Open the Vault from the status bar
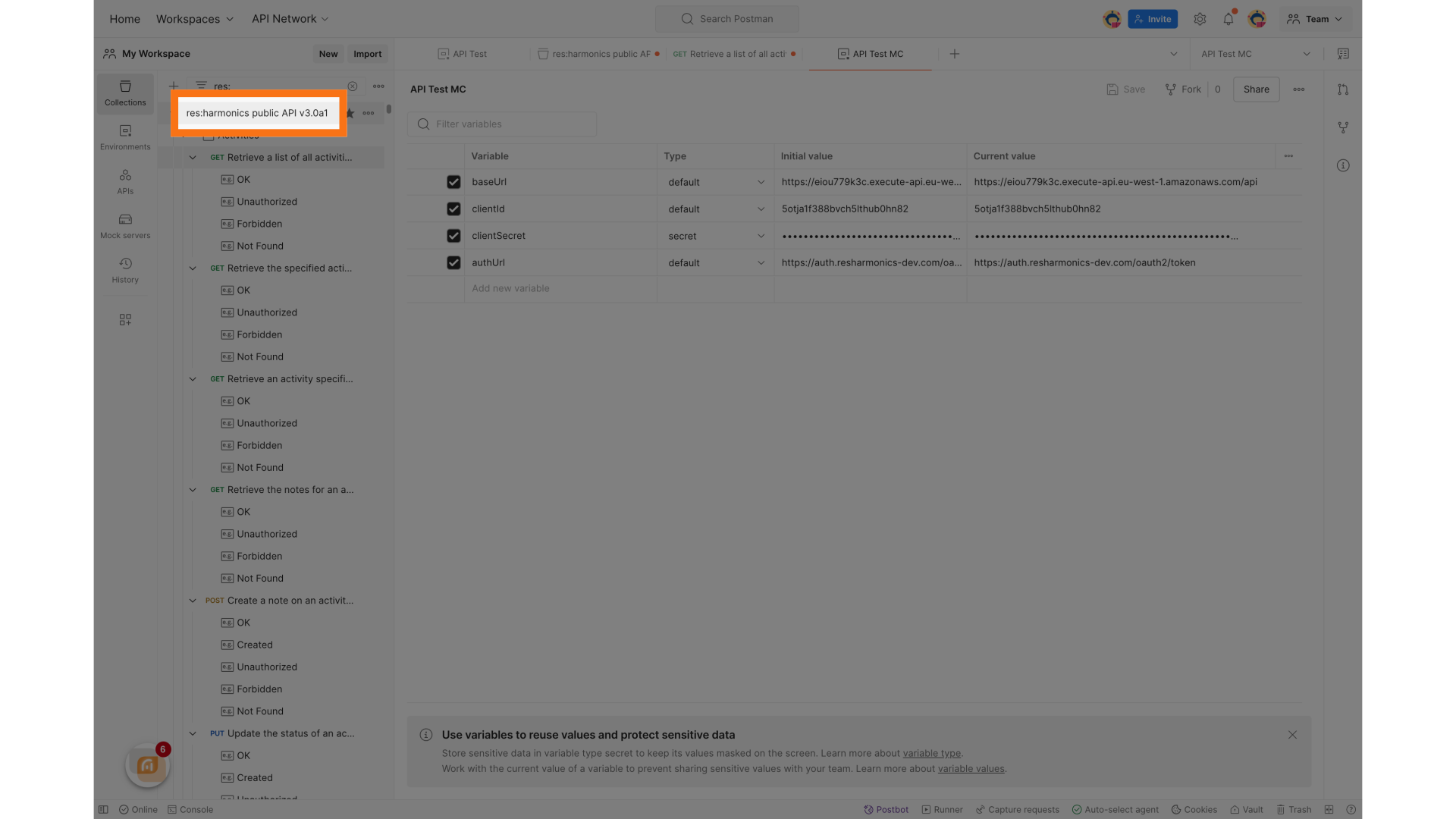Viewport: 1456px width, 819px height. pos(1246,809)
